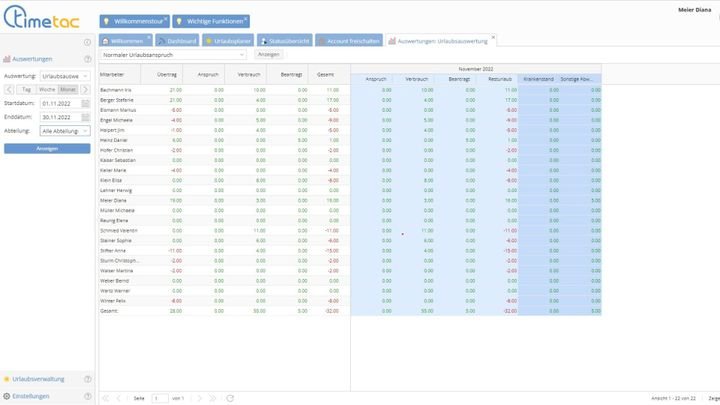This screenshot has height=405, width=720.
Task: Switch to the Urlaubsplaner tab
Action: (x=222, y=40)
